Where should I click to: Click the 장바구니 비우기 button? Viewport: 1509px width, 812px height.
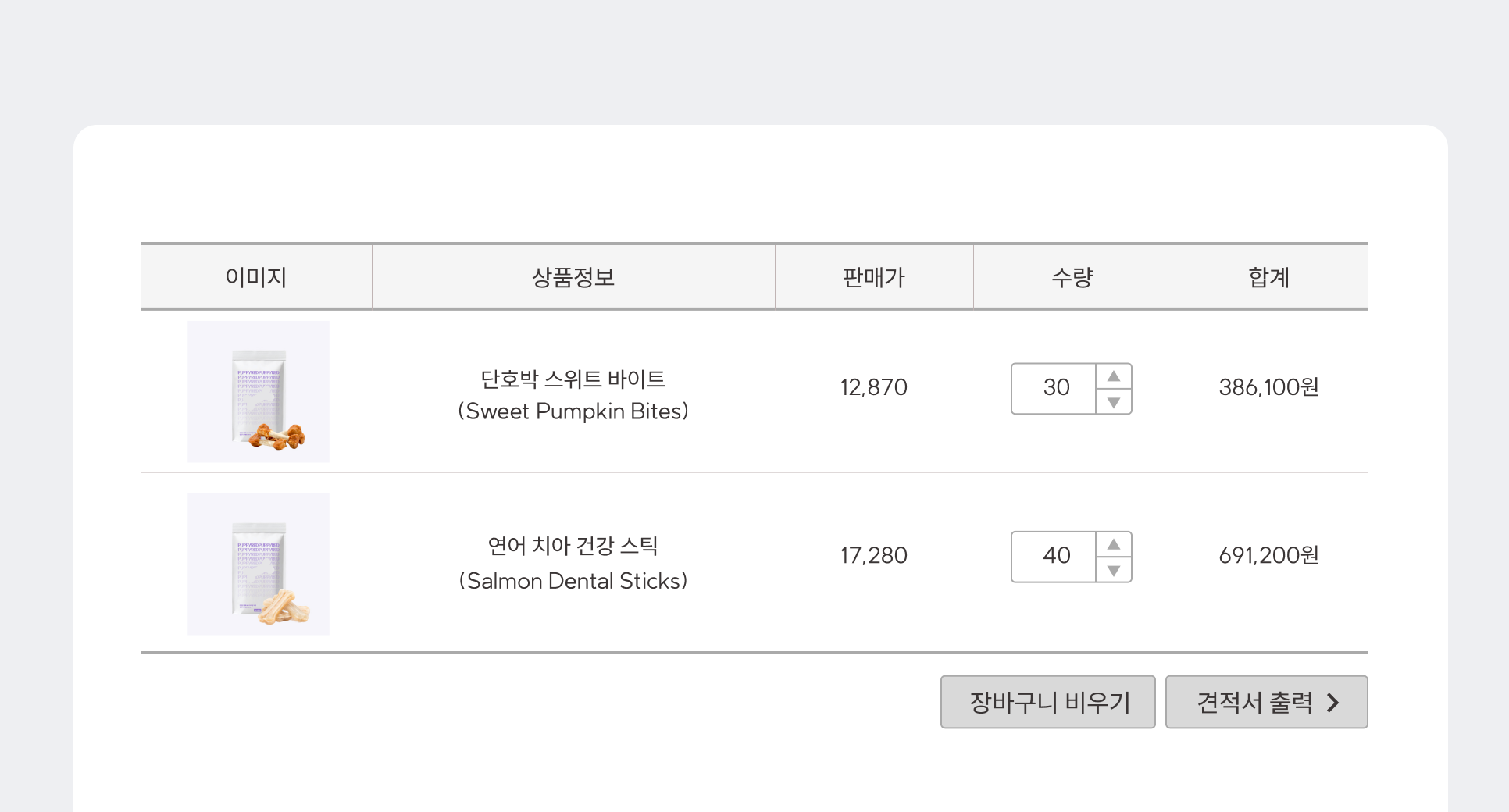tap(1048, 702)
